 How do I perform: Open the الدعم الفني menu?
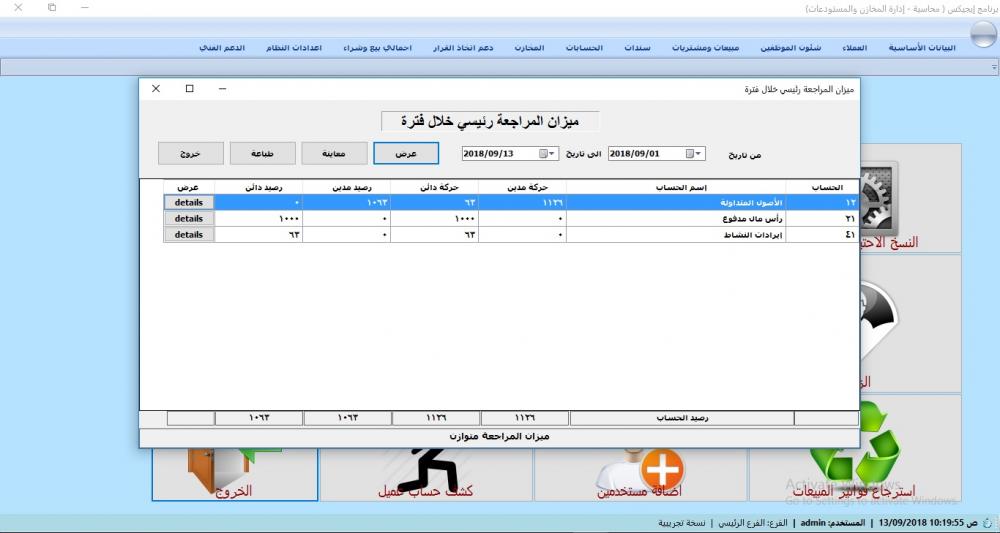[222, 48]
